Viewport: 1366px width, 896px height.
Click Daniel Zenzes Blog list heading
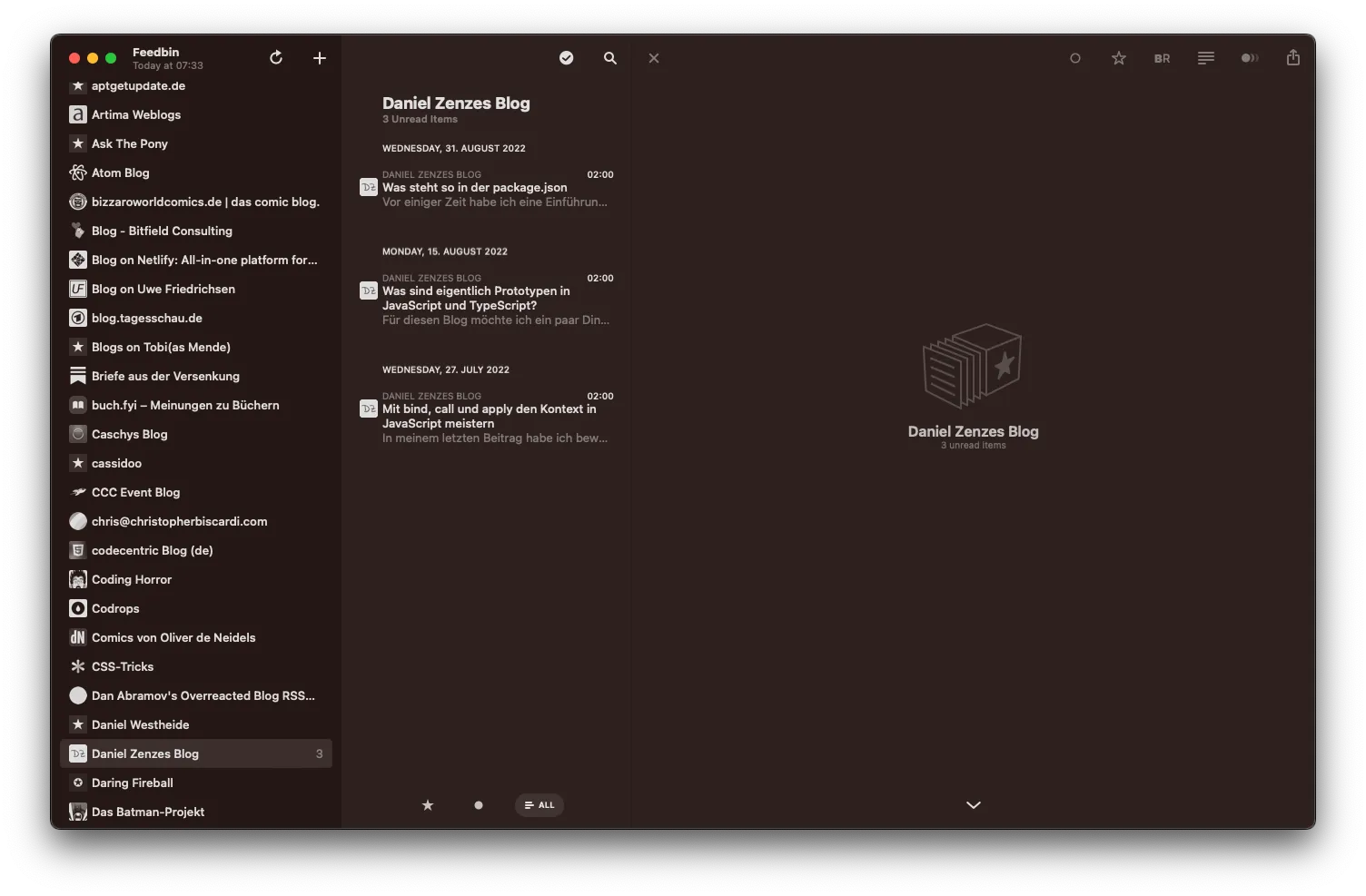pyautogui.click(x=456, y=103)
